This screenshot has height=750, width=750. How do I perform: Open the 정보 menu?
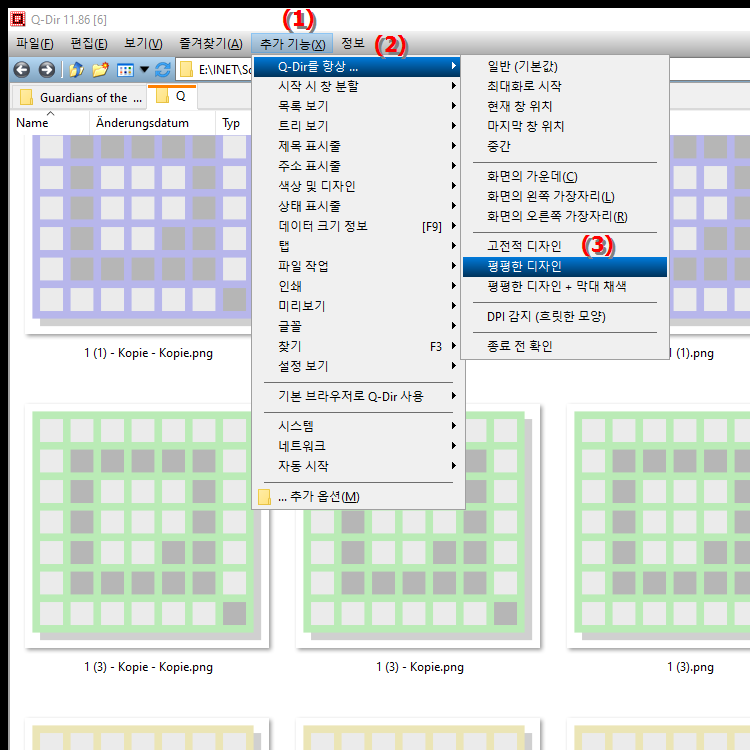[x=353, y=44]
